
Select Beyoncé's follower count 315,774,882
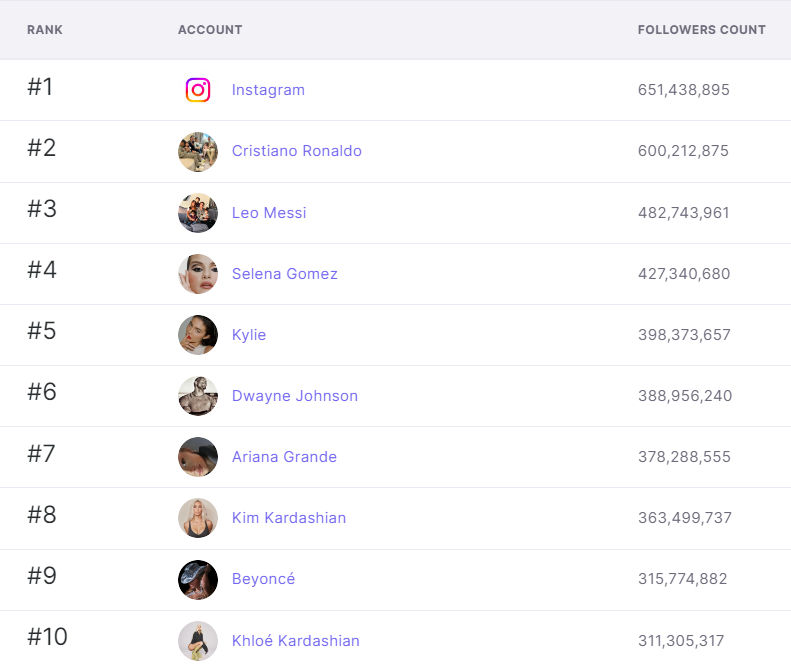point(683,579)
